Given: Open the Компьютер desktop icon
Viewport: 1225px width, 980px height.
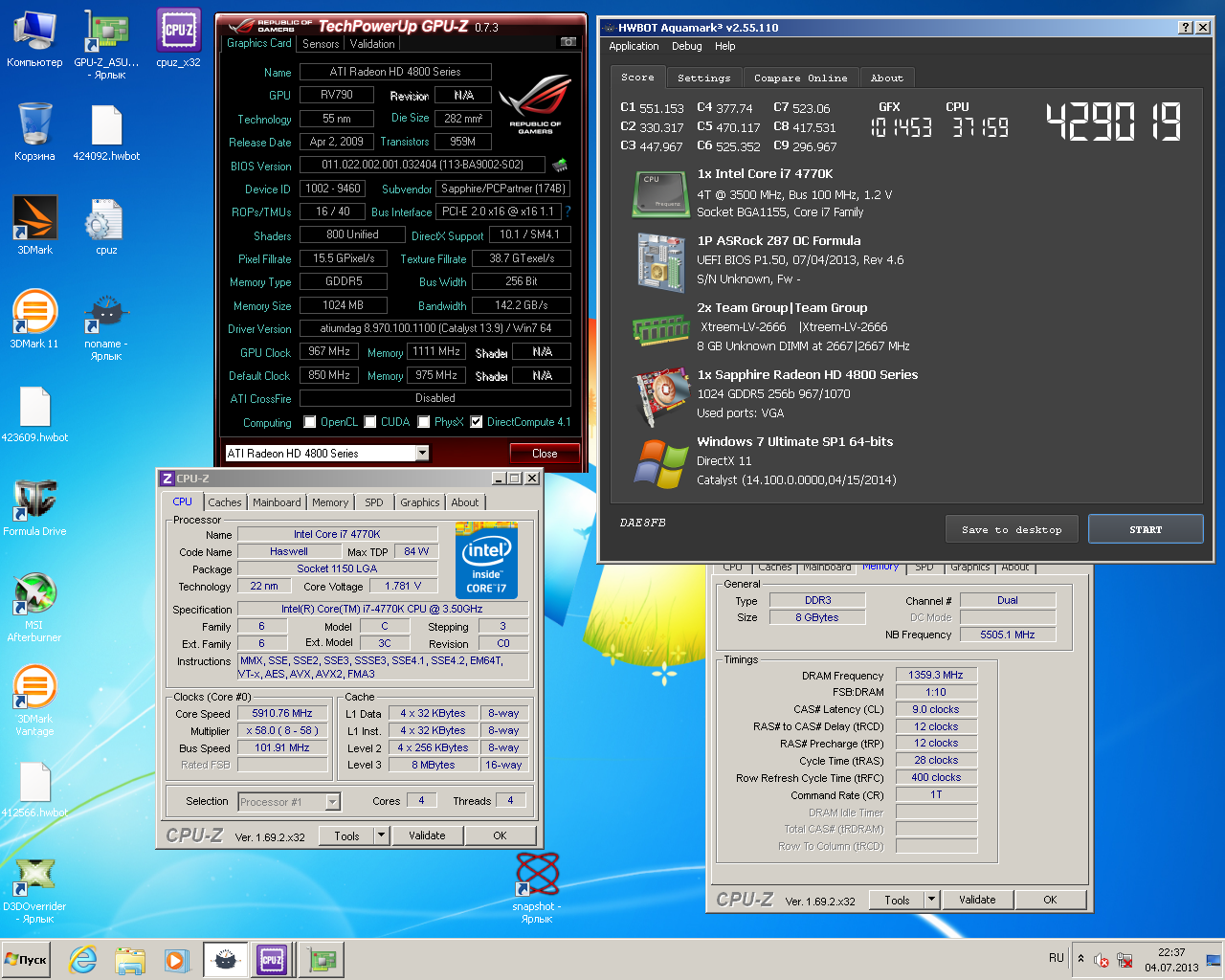Looking at the screenshot, I should 34,38.
